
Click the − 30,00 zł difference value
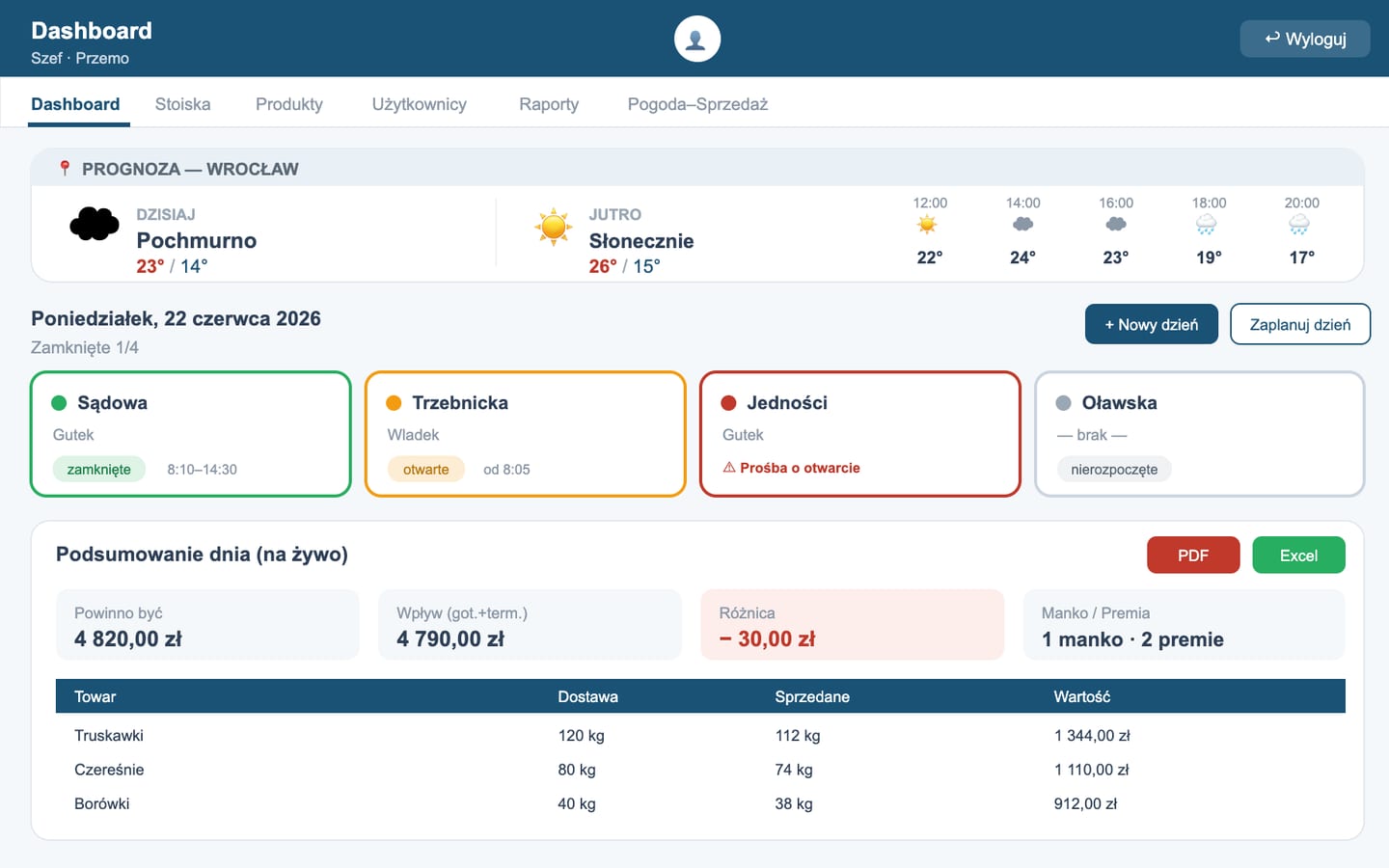[x=767, y=638]
